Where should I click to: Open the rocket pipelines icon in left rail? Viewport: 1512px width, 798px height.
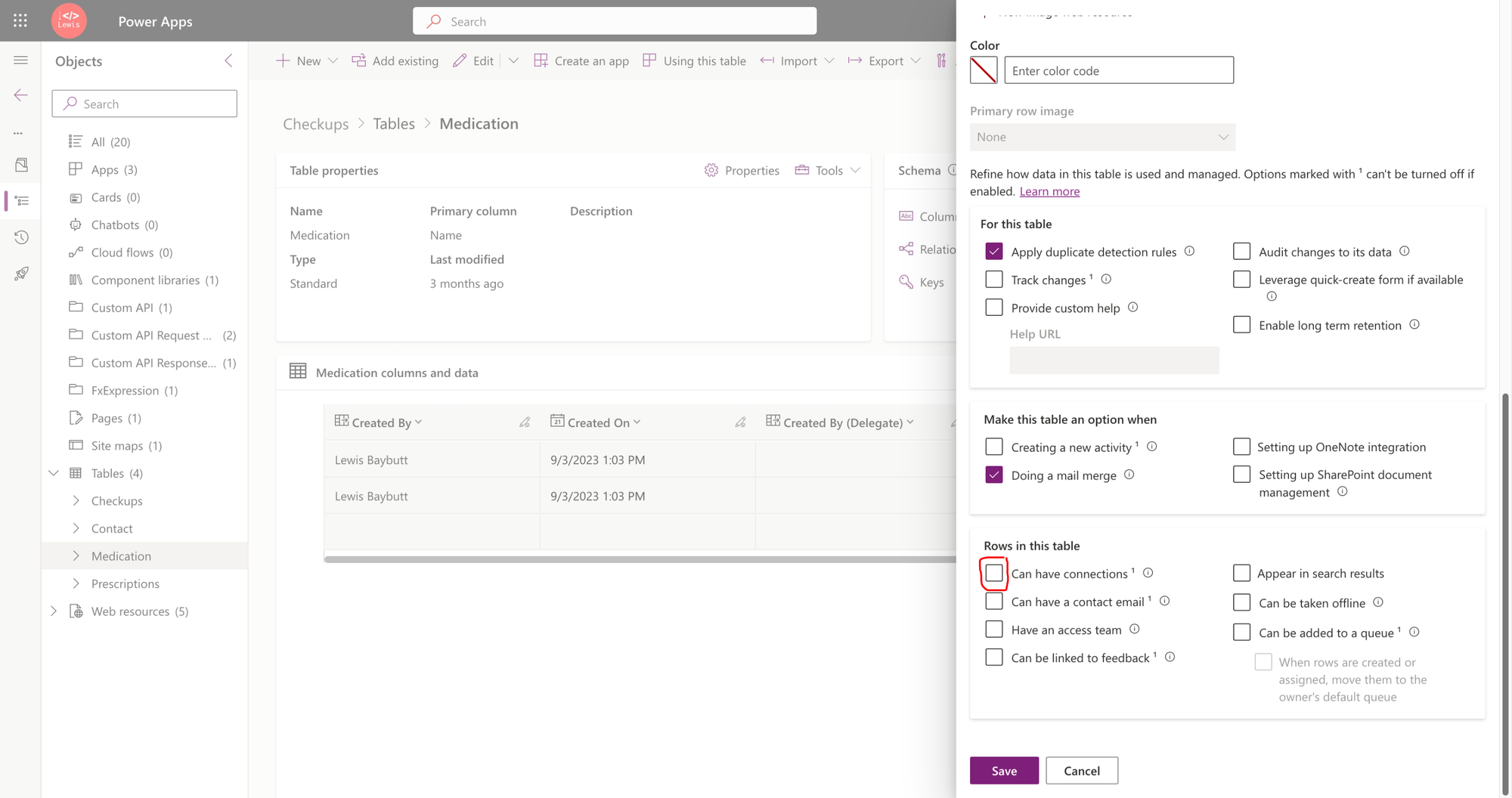[21, 274]
